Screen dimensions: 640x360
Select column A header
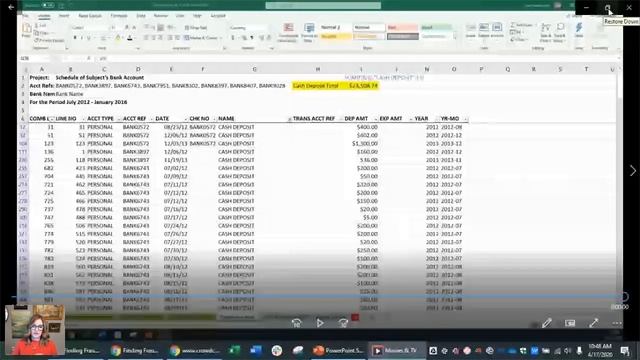click(41, 69)
